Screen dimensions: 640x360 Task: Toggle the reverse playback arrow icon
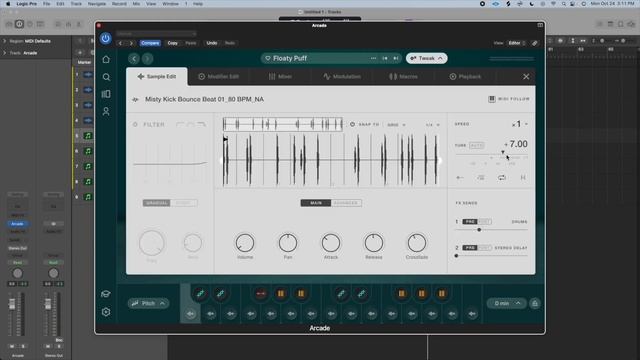click(460, 178)
